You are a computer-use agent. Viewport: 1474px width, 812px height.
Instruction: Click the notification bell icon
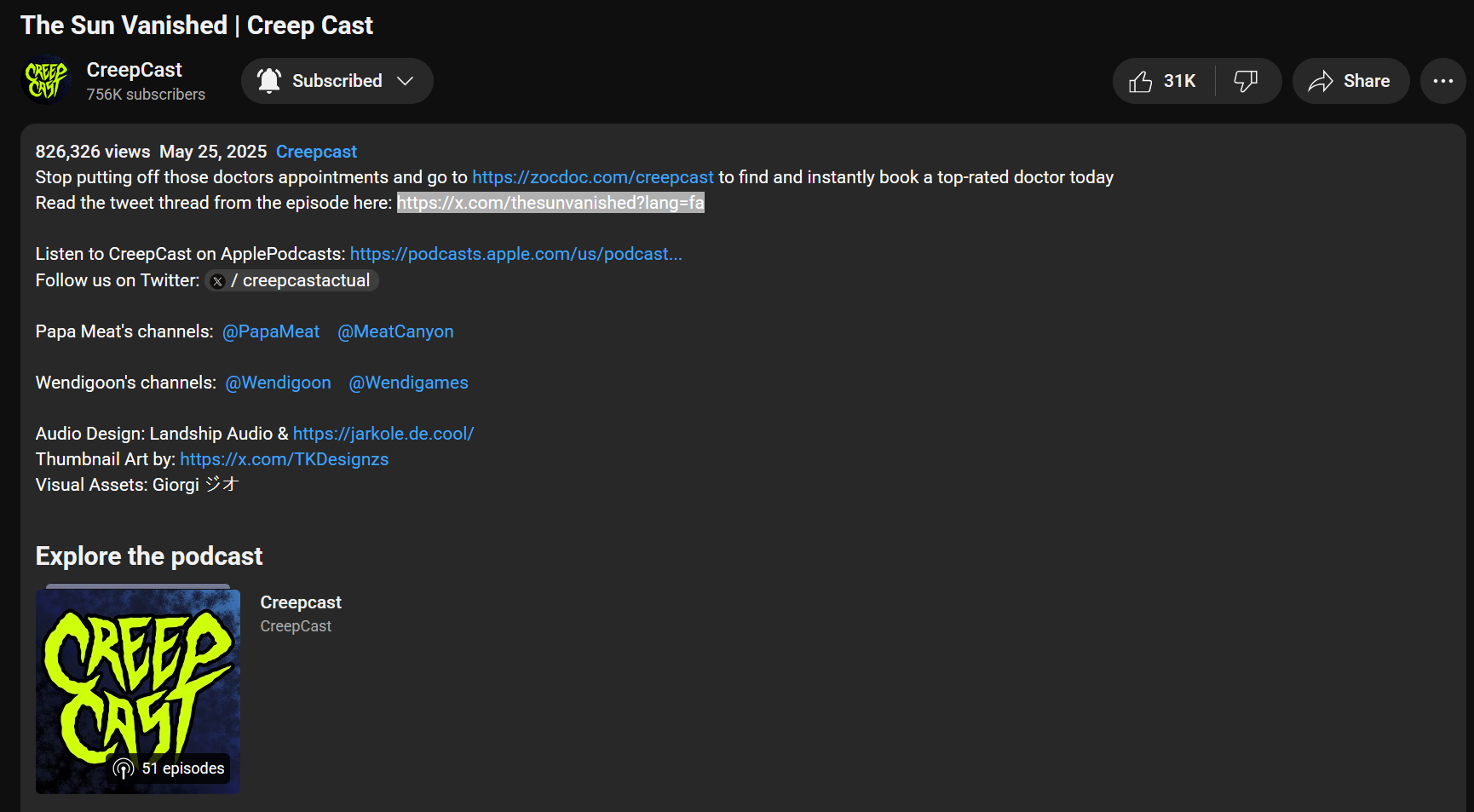tap(269, 81)
